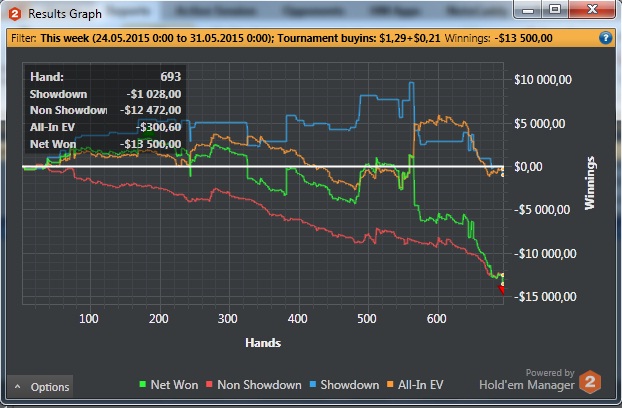
Task: Click the Hand 693 row in tooltip
Action: (106, 77)
